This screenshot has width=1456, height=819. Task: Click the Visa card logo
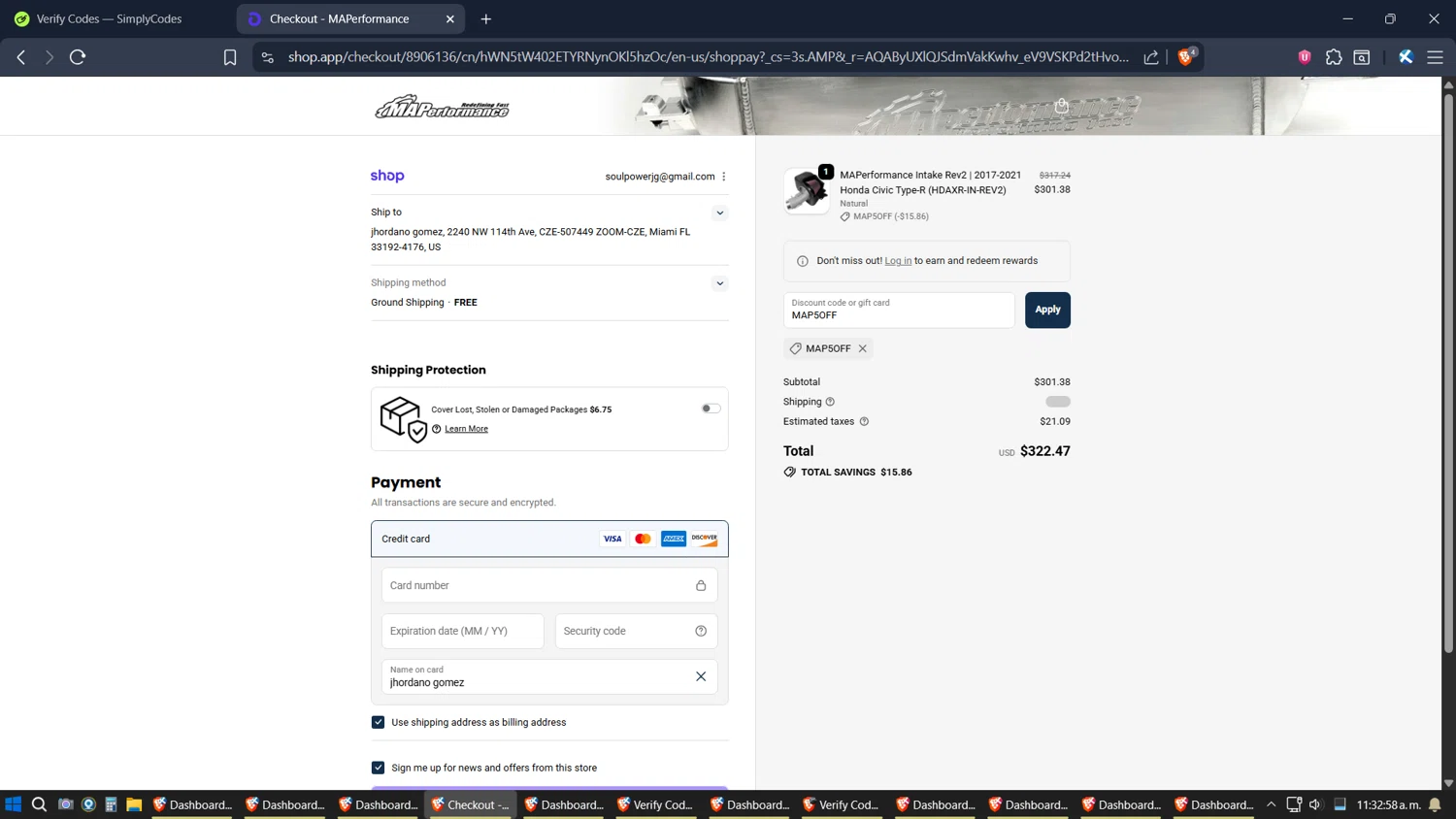(x=612, y=539)
